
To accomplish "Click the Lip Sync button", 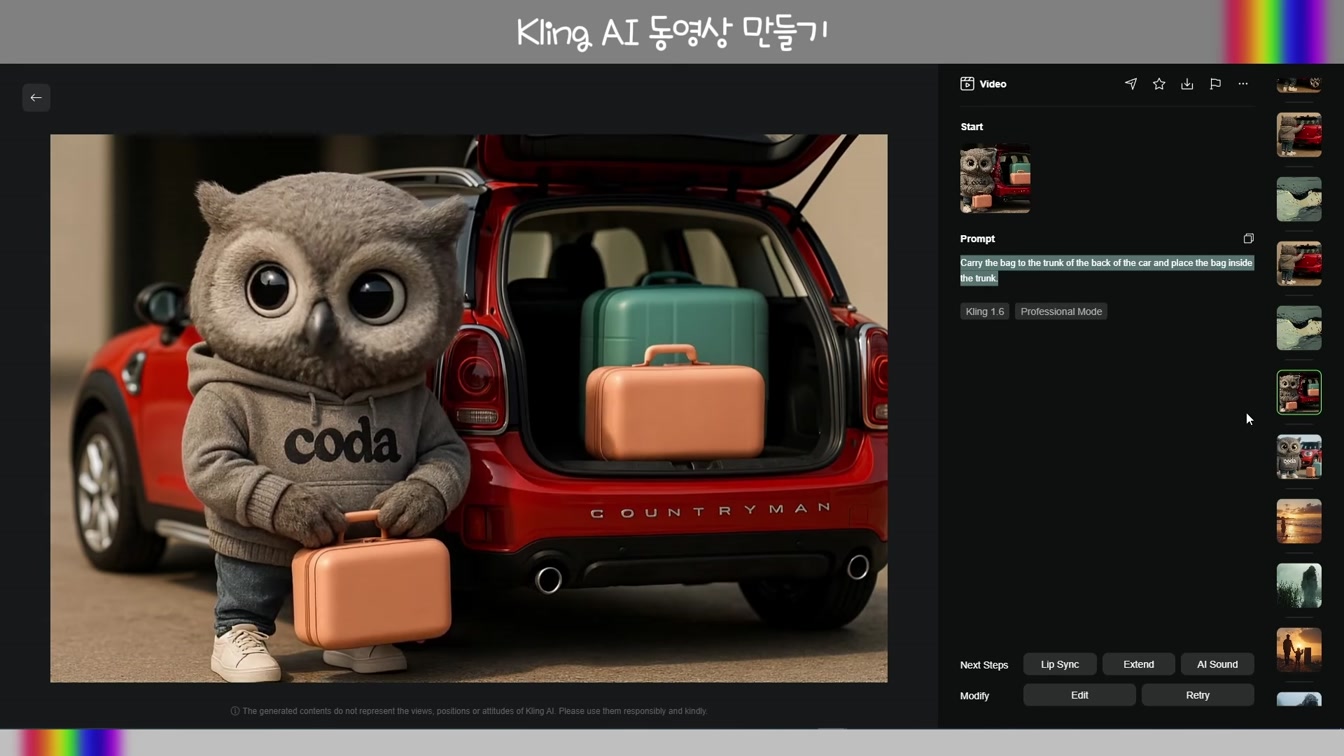I will 1060,664.
